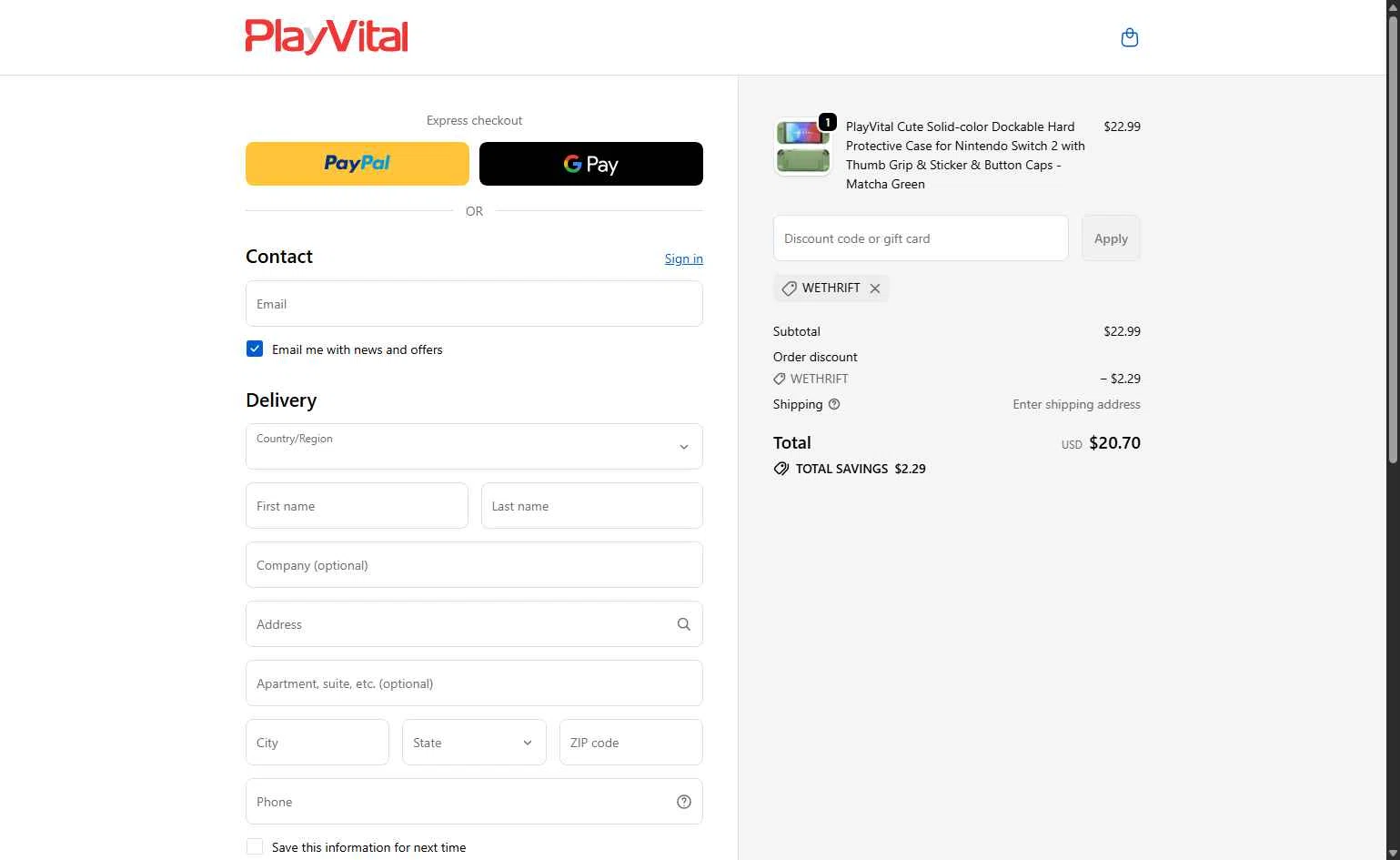Open the State dropdown
Screen dimensions: 1400x860
(x=474, y=743)
